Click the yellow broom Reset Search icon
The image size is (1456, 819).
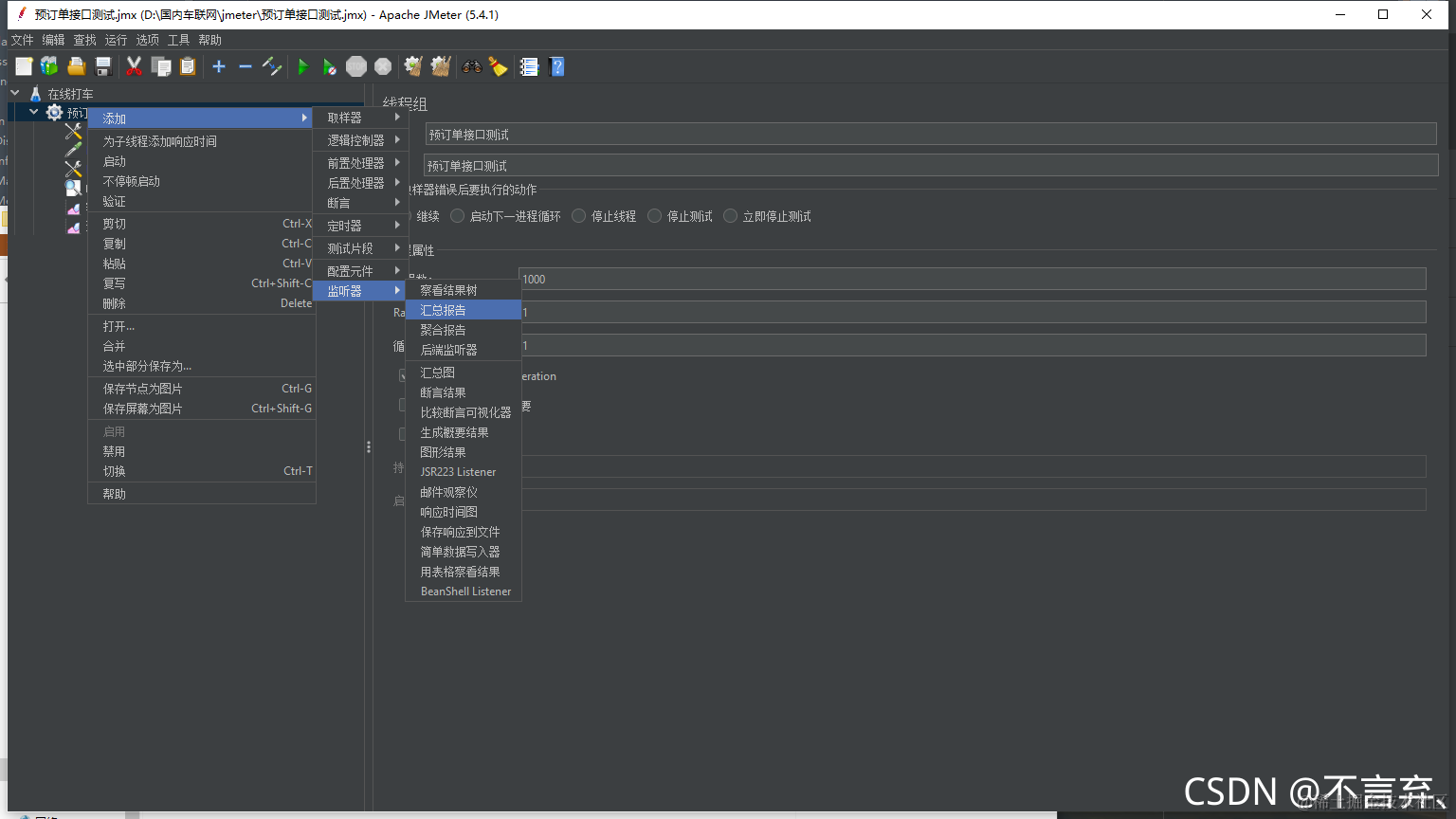[x=498, y=66]
